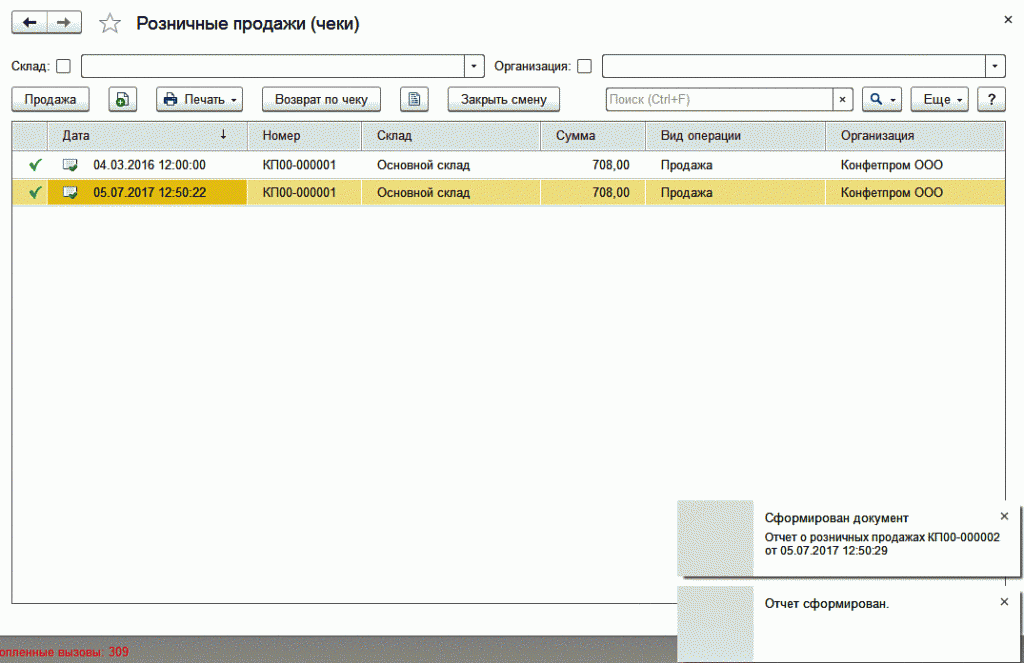
Task: Open the Печать dropdown menu
Action: click(x=200, y=99)
